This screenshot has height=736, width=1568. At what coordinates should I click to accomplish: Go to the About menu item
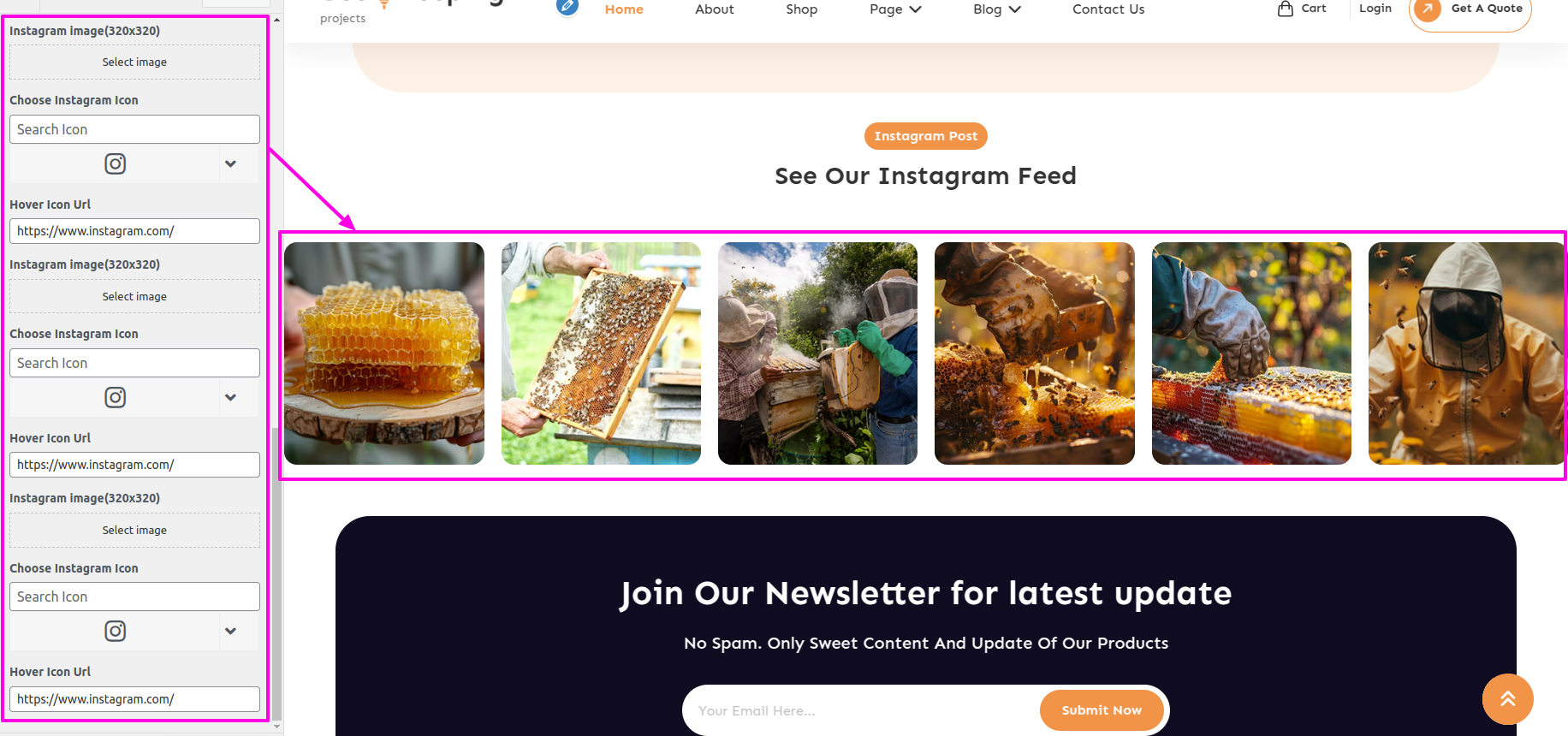[715, 9]
